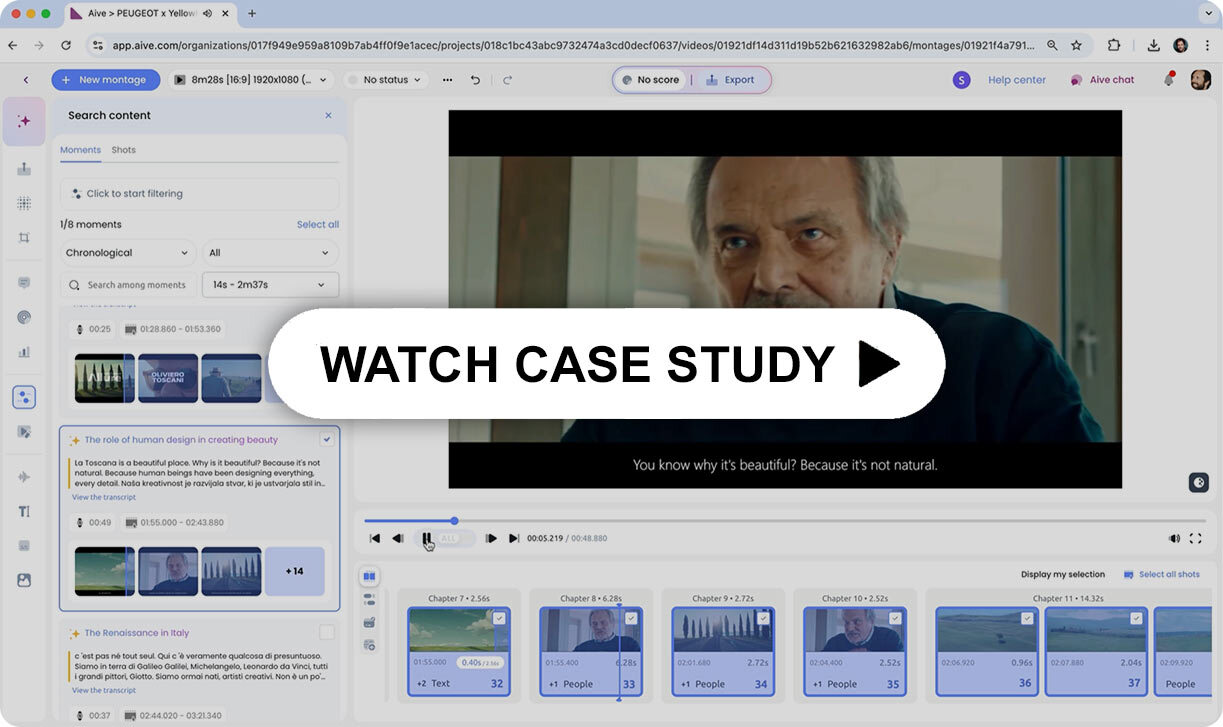Uncheck shot 32 in Chapter 7
Viewport: 1223px width, 727px height.
pos(499,619)
